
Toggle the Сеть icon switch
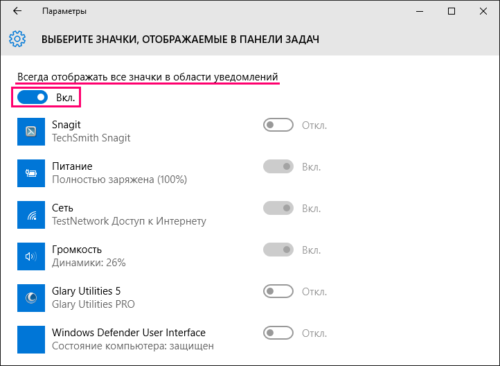(x=278, y=208)
